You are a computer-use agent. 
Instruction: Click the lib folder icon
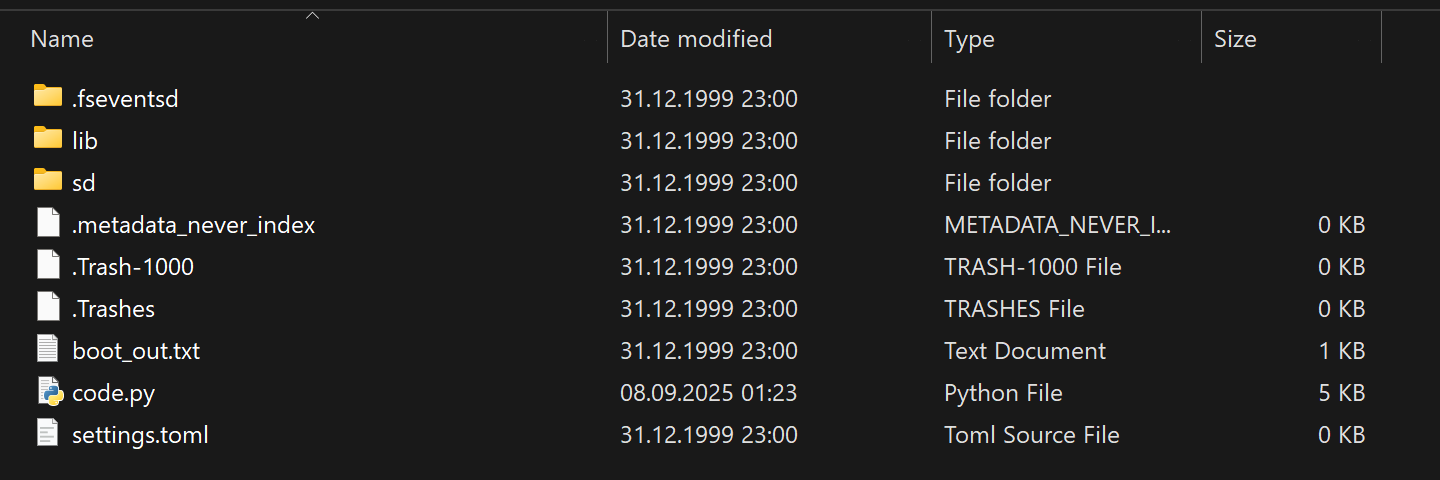coord(48,139)
